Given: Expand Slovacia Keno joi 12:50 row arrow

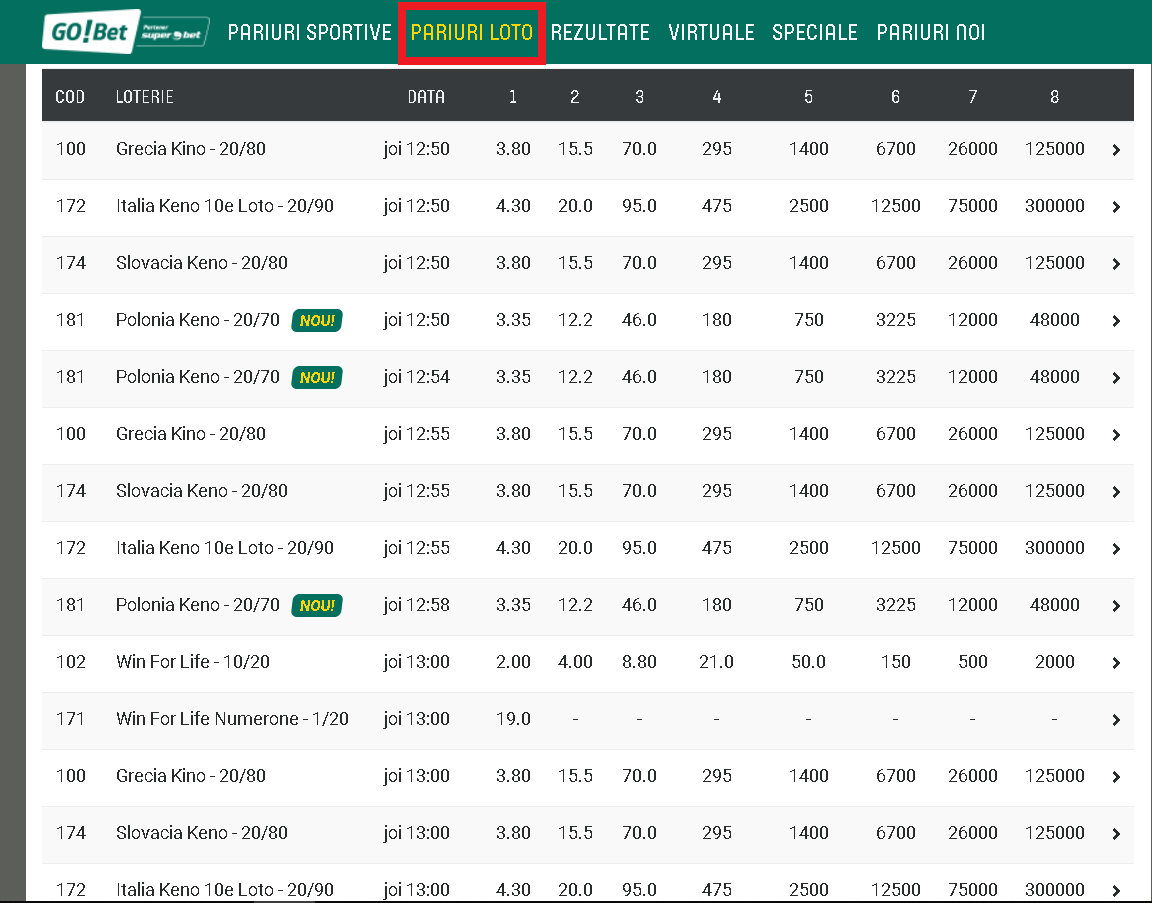Looking at the screenshot, I should 1116,264.
